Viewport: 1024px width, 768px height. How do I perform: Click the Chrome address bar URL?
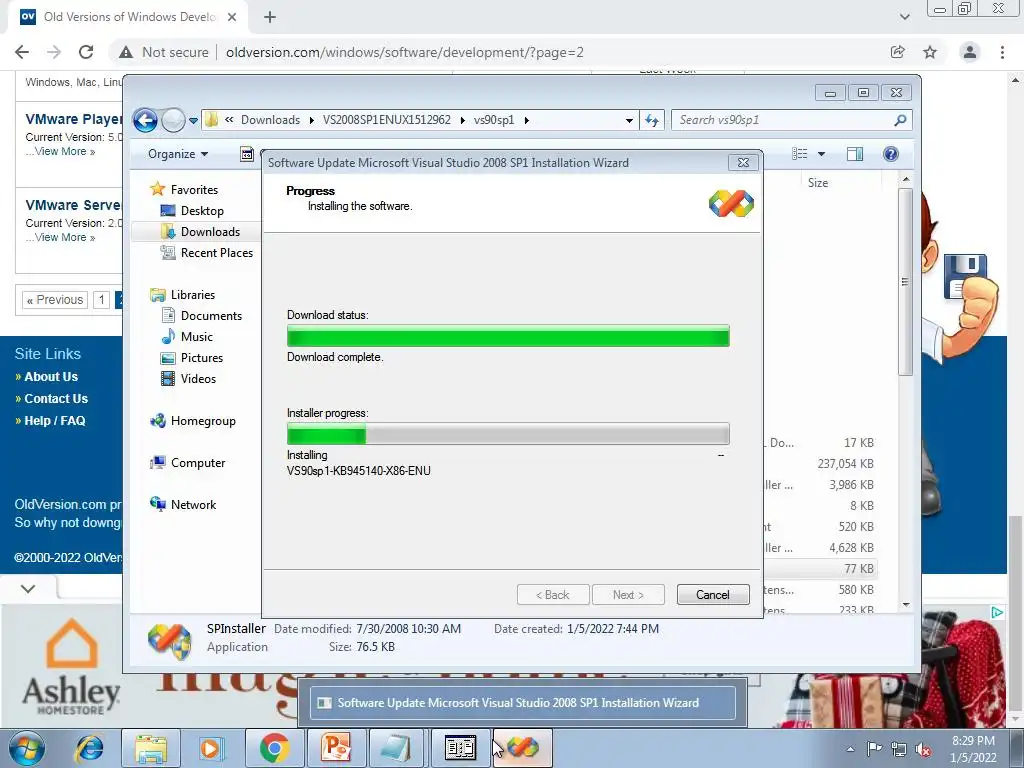click(405, 52)
